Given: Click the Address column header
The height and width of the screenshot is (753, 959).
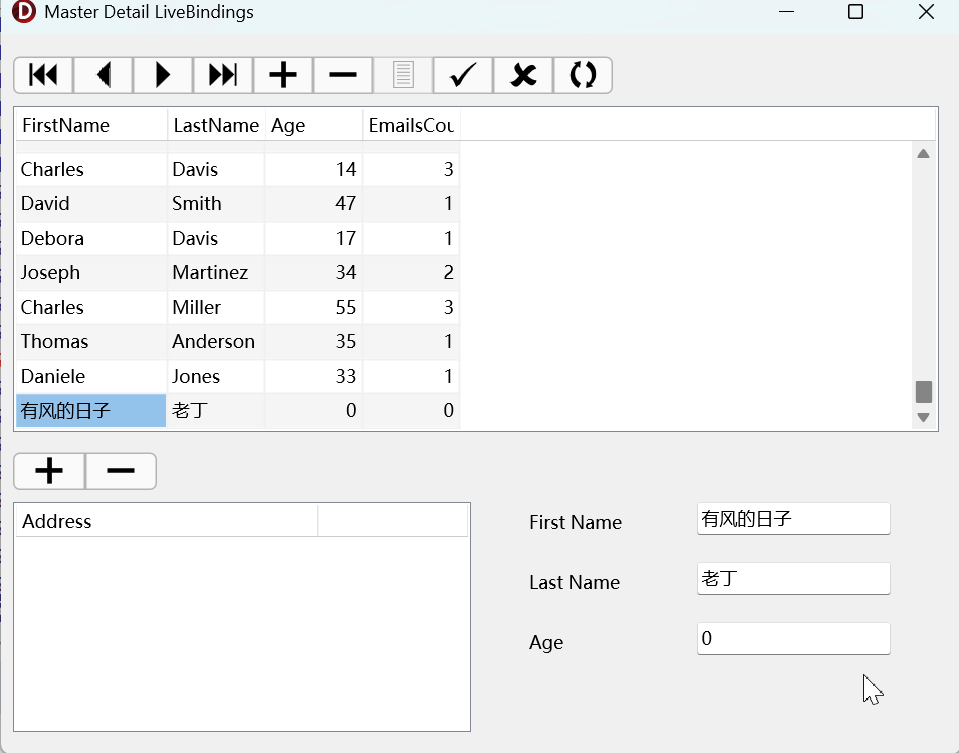Looking at the screenshot, I should (x=166, y=521).
